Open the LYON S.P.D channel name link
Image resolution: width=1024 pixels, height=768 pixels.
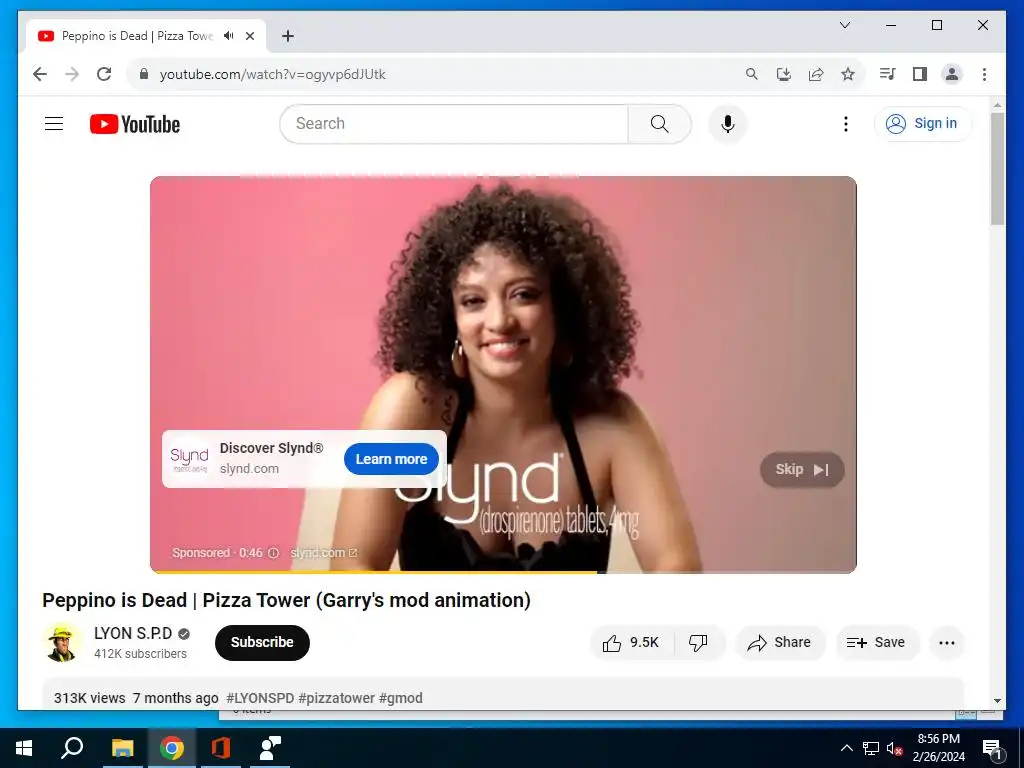(x=133, y=633)
